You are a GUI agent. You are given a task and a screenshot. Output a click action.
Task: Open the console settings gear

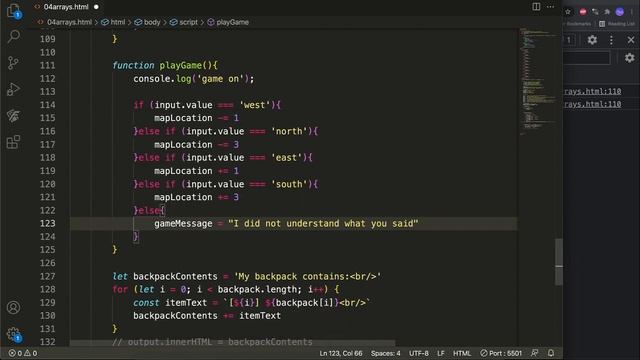point(630,58)
